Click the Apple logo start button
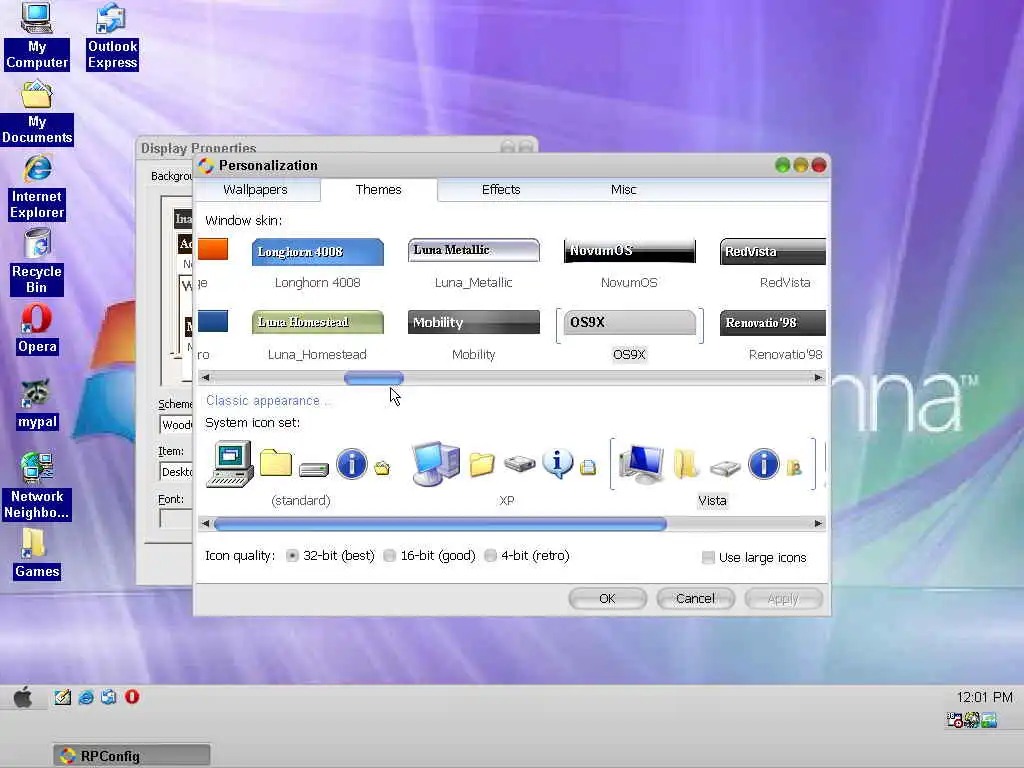 (x=23, y=697)
